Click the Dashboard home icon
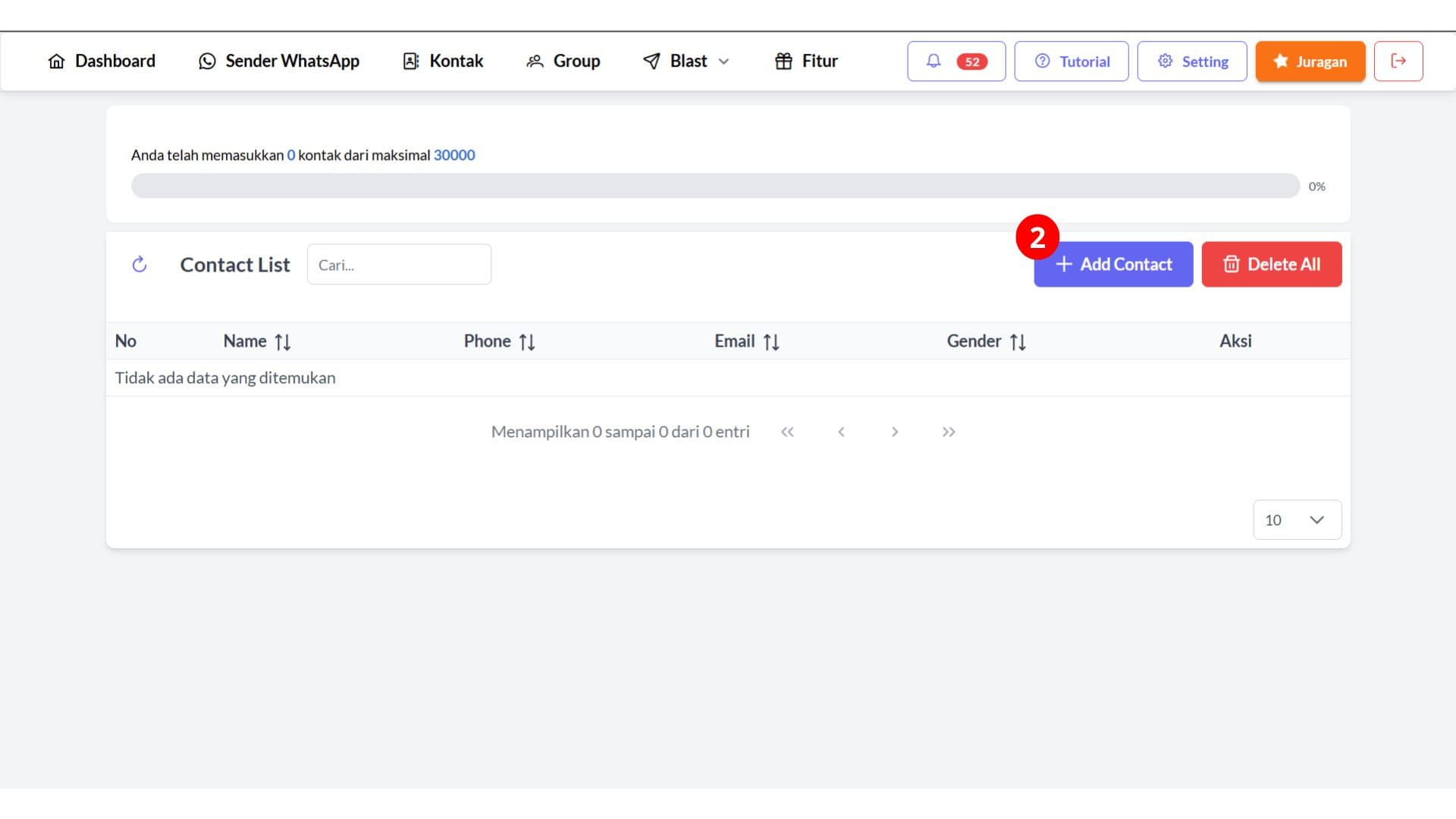The image size is (1456, 819). [x=55, y=61]
